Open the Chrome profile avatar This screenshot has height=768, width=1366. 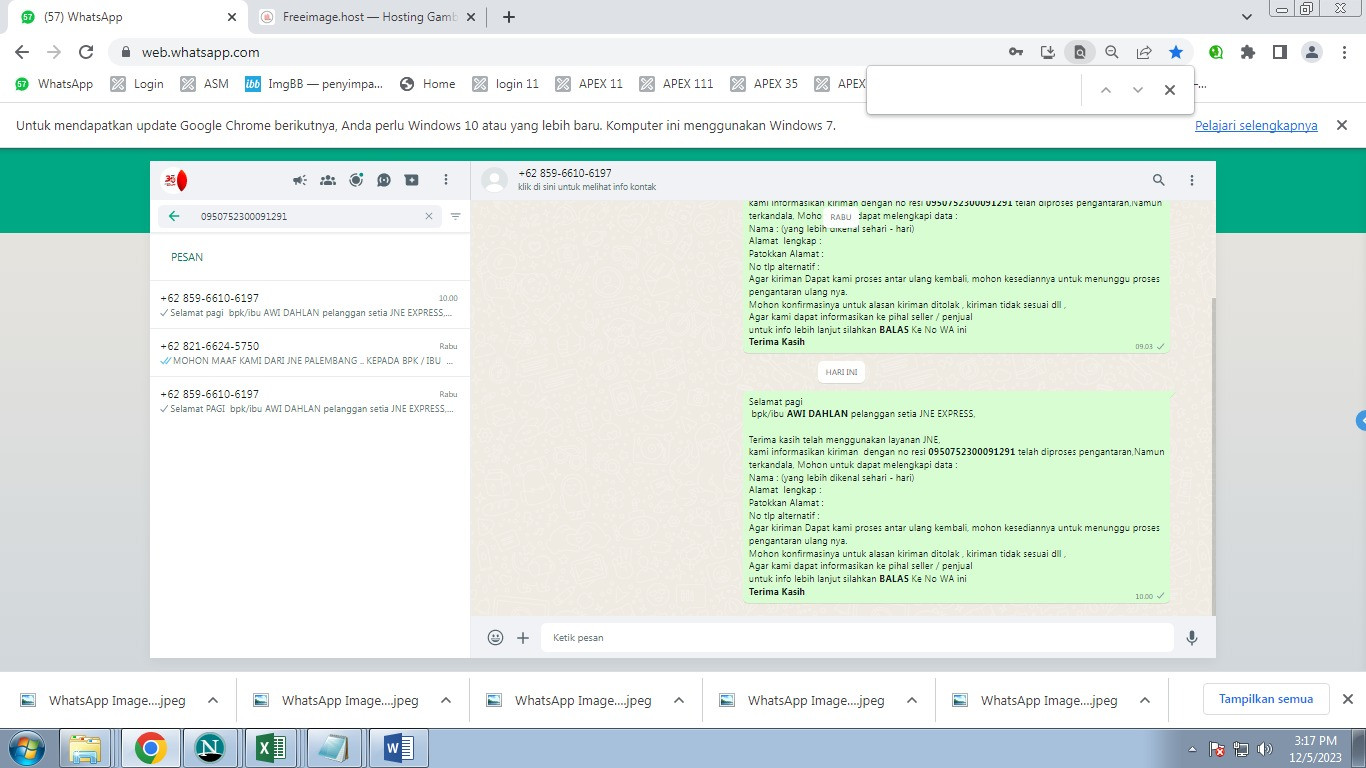tap(1312, 52)
